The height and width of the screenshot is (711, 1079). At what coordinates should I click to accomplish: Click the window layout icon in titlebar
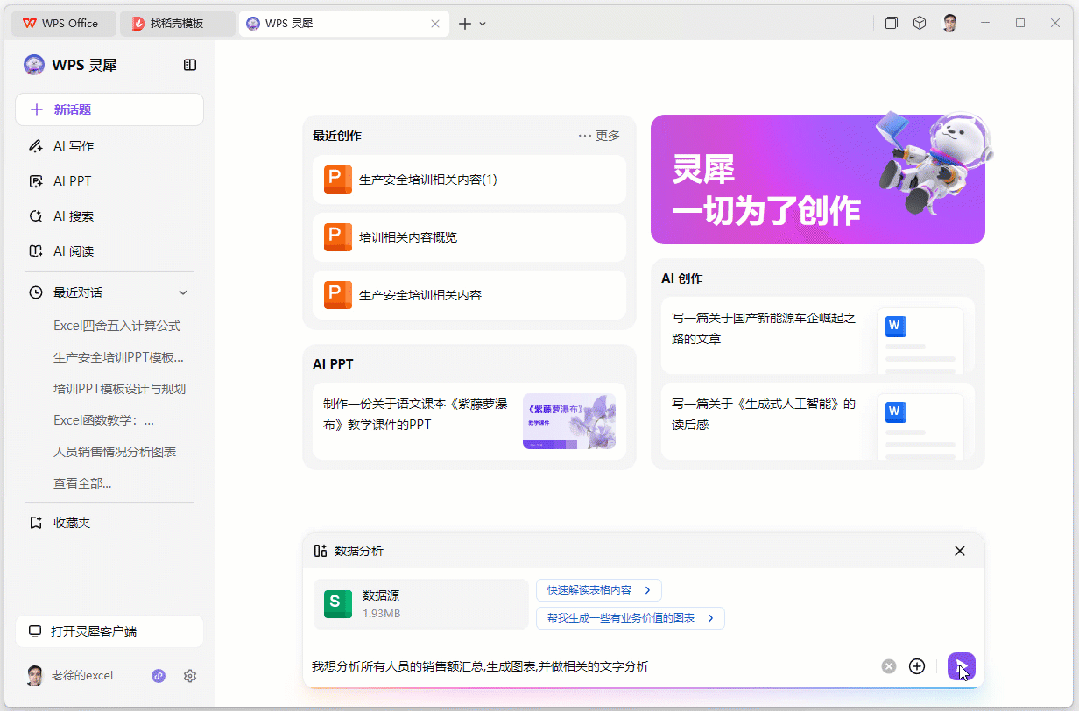[x=891, y=23]
